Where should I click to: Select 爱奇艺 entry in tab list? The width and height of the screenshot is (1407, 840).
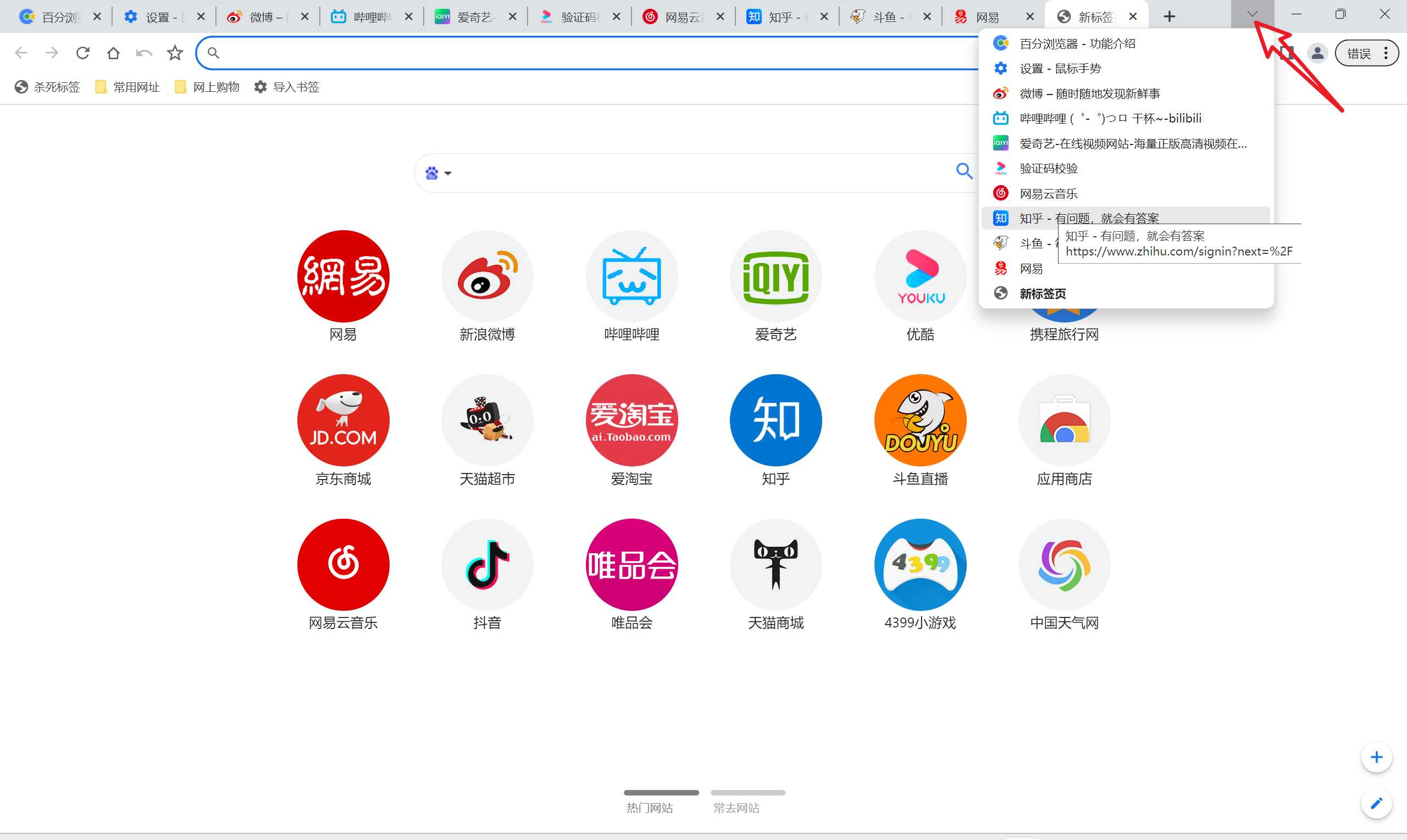point(1125,144)
